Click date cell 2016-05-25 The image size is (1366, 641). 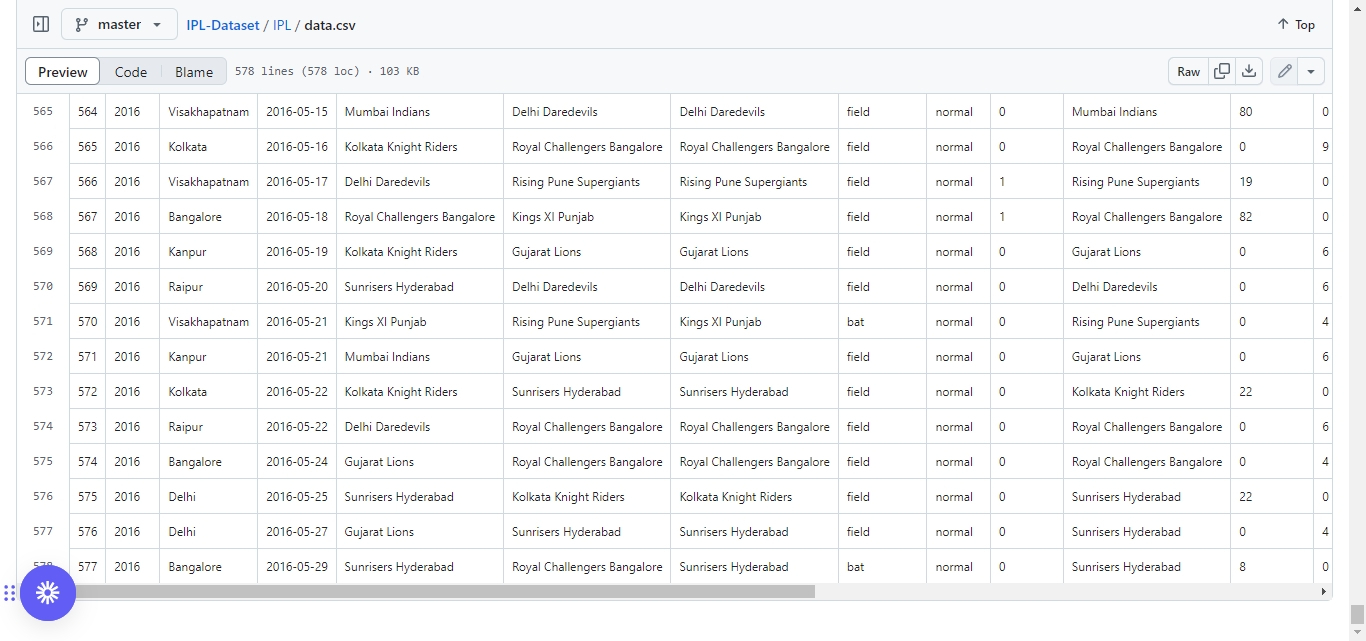tap(297, 497)
